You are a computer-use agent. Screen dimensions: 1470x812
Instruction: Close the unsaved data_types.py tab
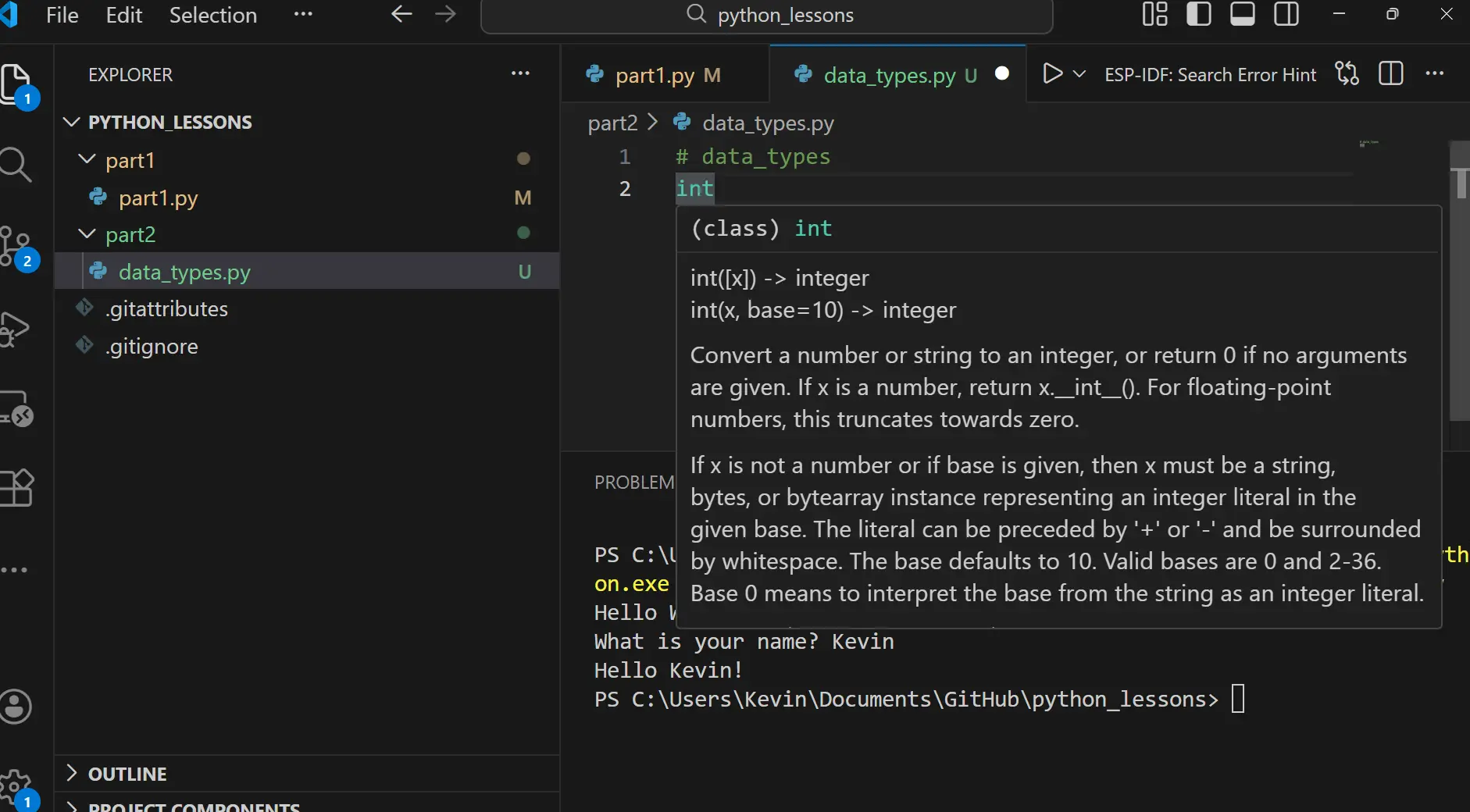point(1002,73)
